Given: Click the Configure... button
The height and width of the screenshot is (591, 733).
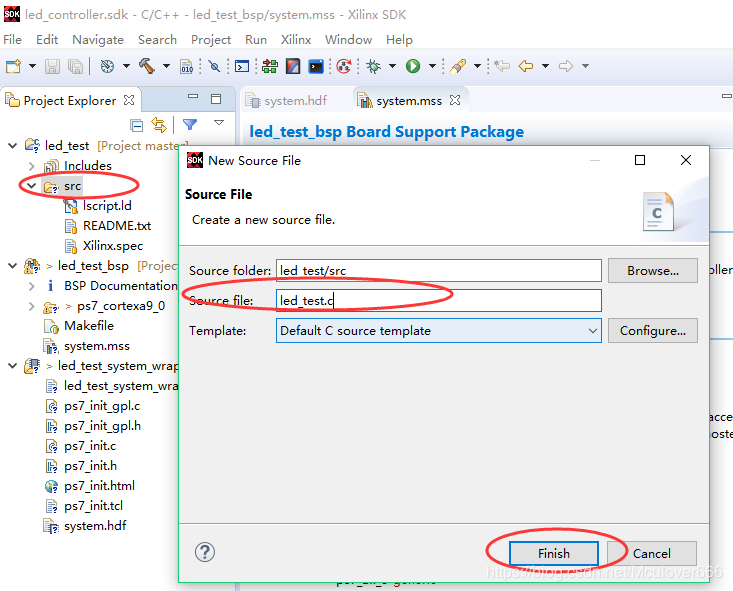Looking at the screenshot, I should pos(653,331).
